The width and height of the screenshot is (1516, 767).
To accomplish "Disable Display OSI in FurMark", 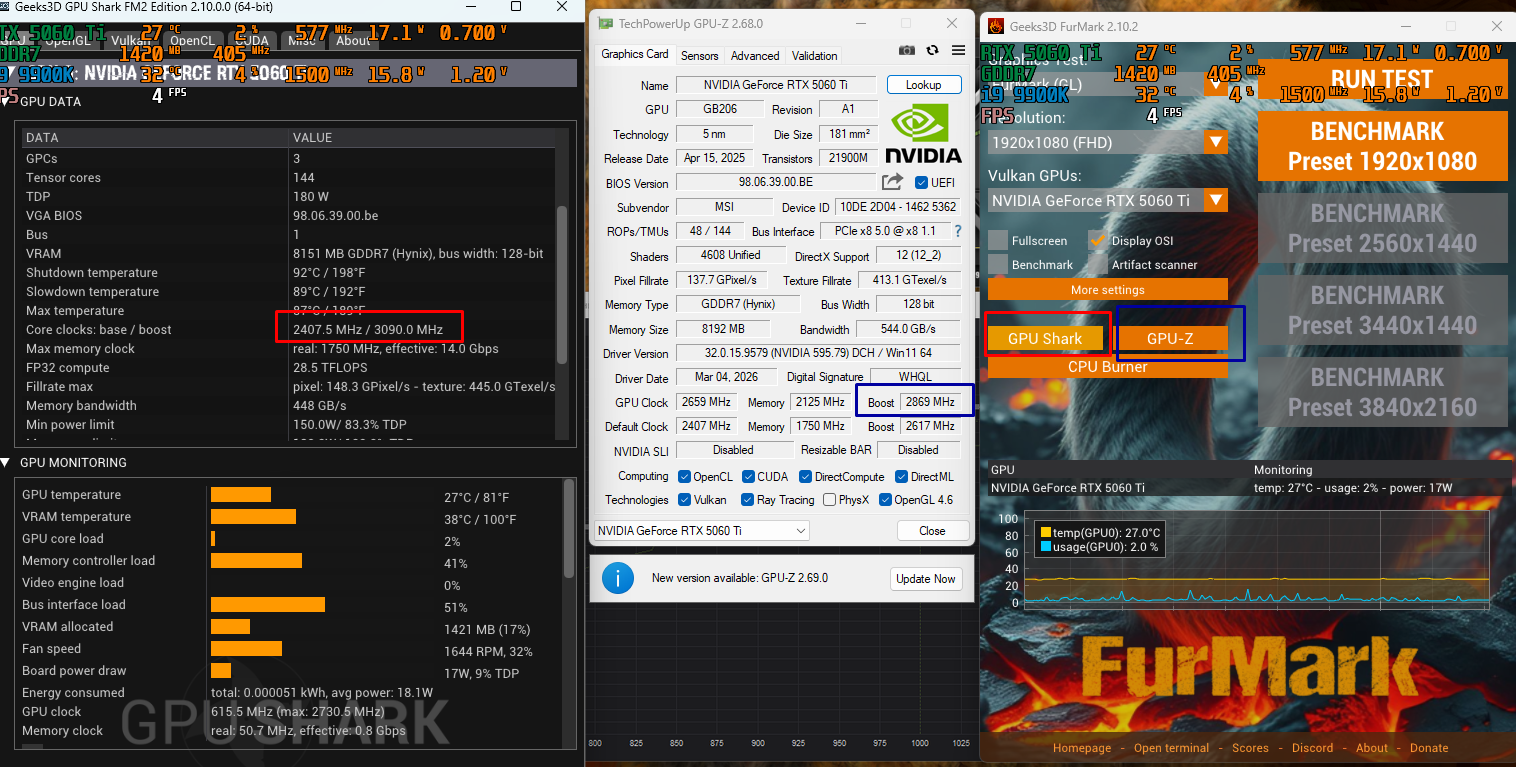I will click(x=1097, y=240).
